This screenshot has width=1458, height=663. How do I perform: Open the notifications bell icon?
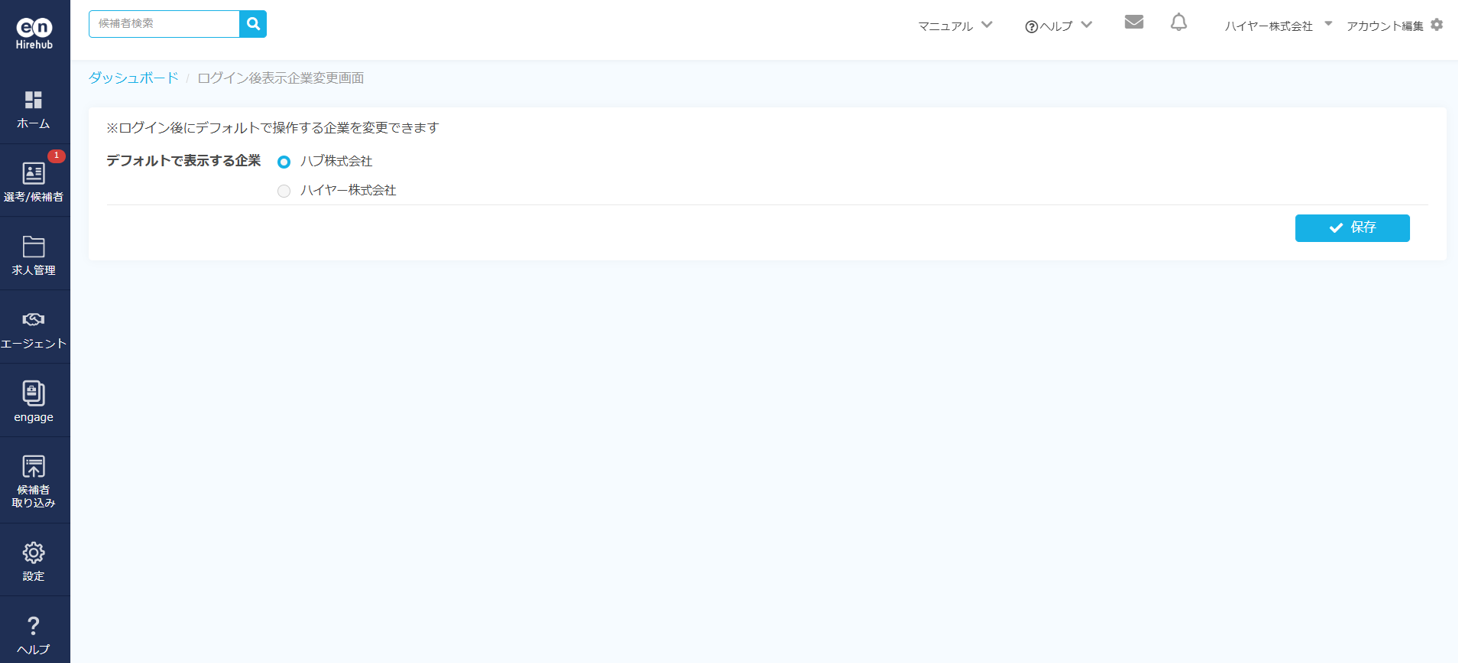click(x=1179, y=22)
